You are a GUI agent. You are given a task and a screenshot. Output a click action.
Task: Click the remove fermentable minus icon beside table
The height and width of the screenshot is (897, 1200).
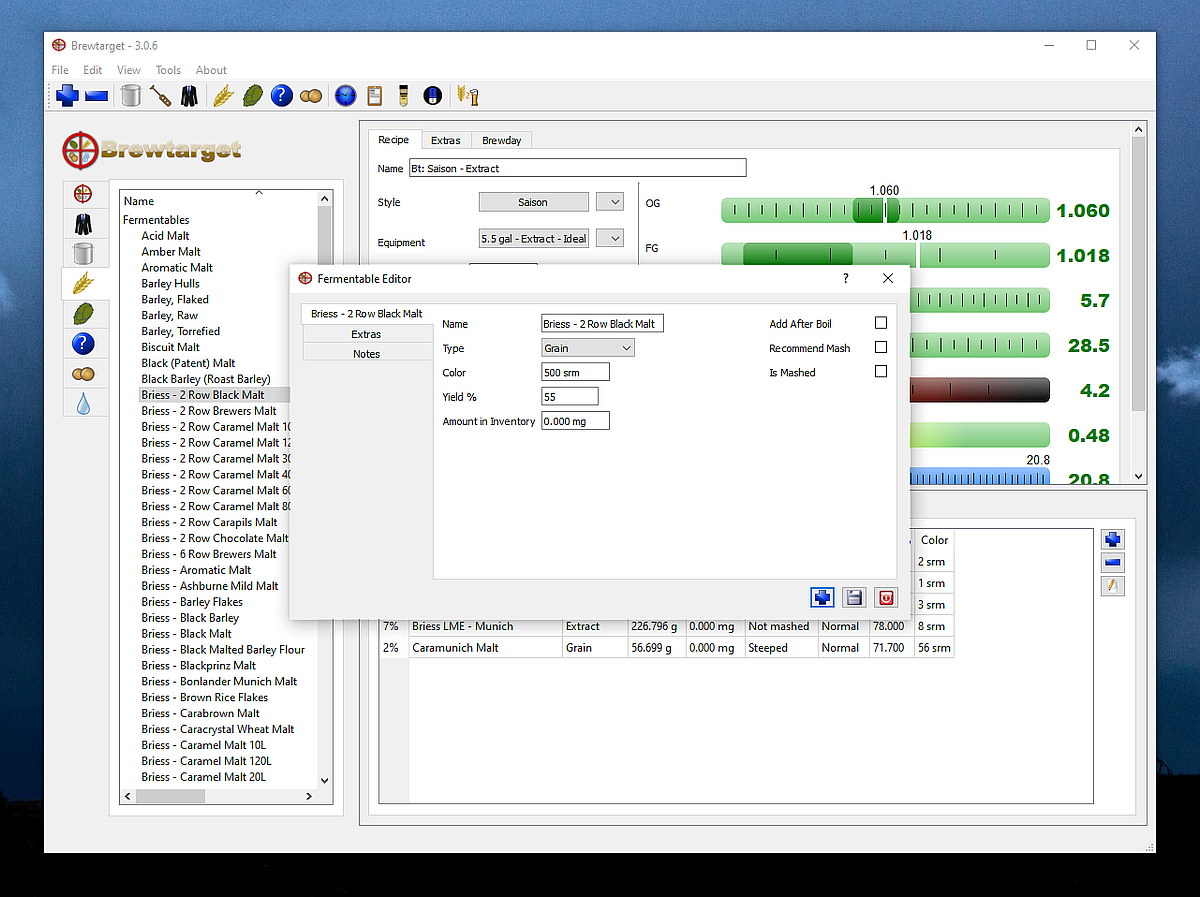(x=1113, y=563)
